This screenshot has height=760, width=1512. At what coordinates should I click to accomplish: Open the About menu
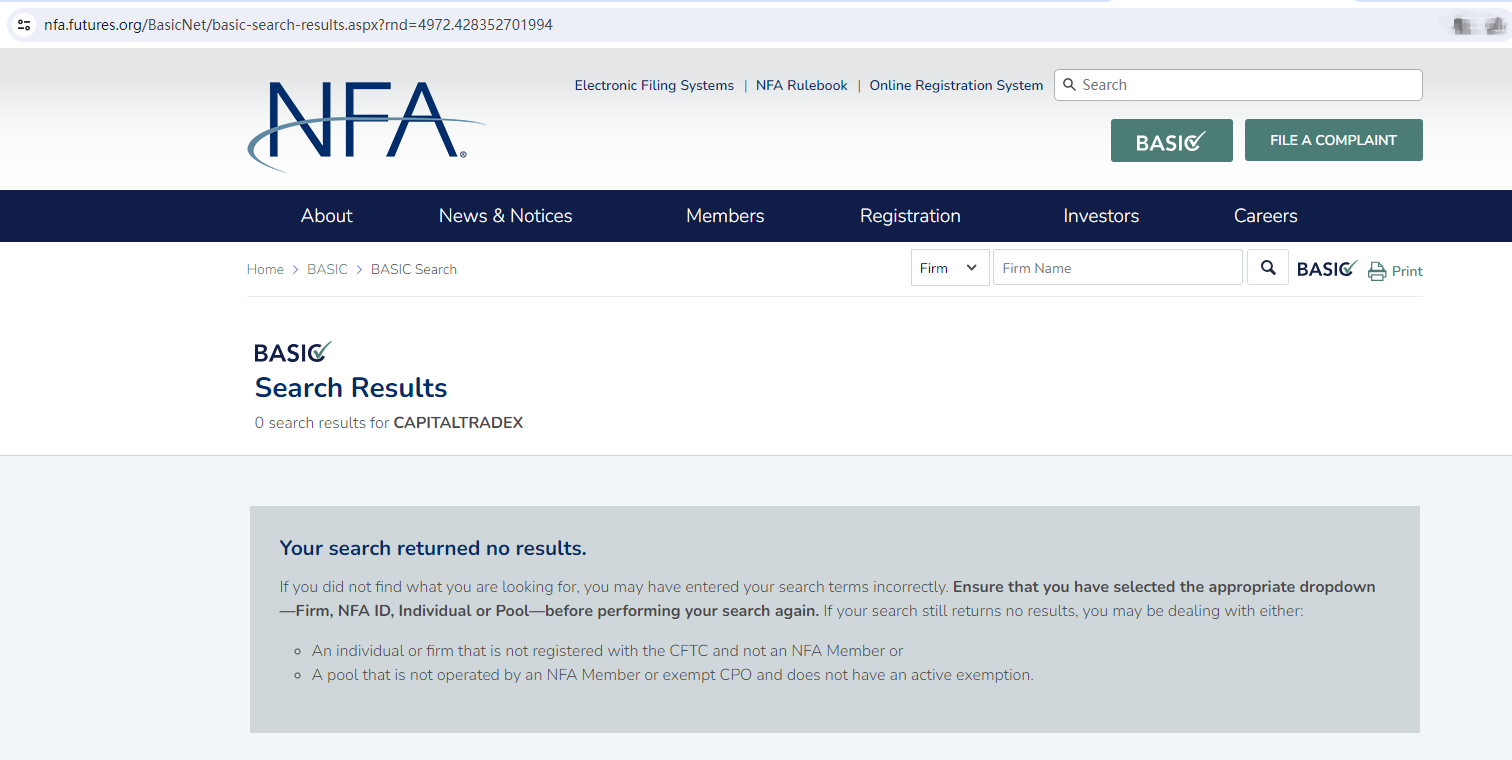point(327,216)
